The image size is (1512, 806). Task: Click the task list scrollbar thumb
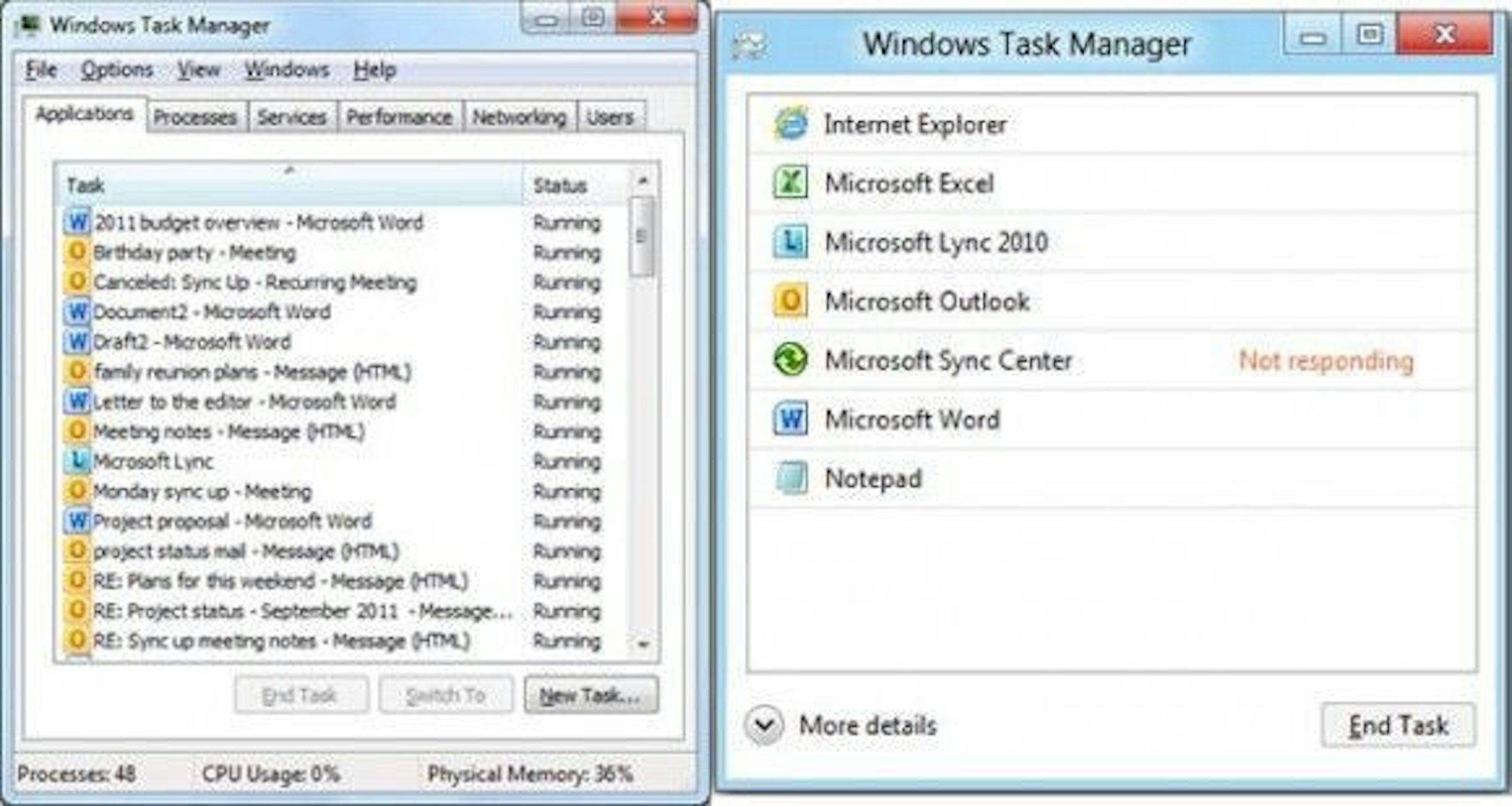tap(641, 236)
